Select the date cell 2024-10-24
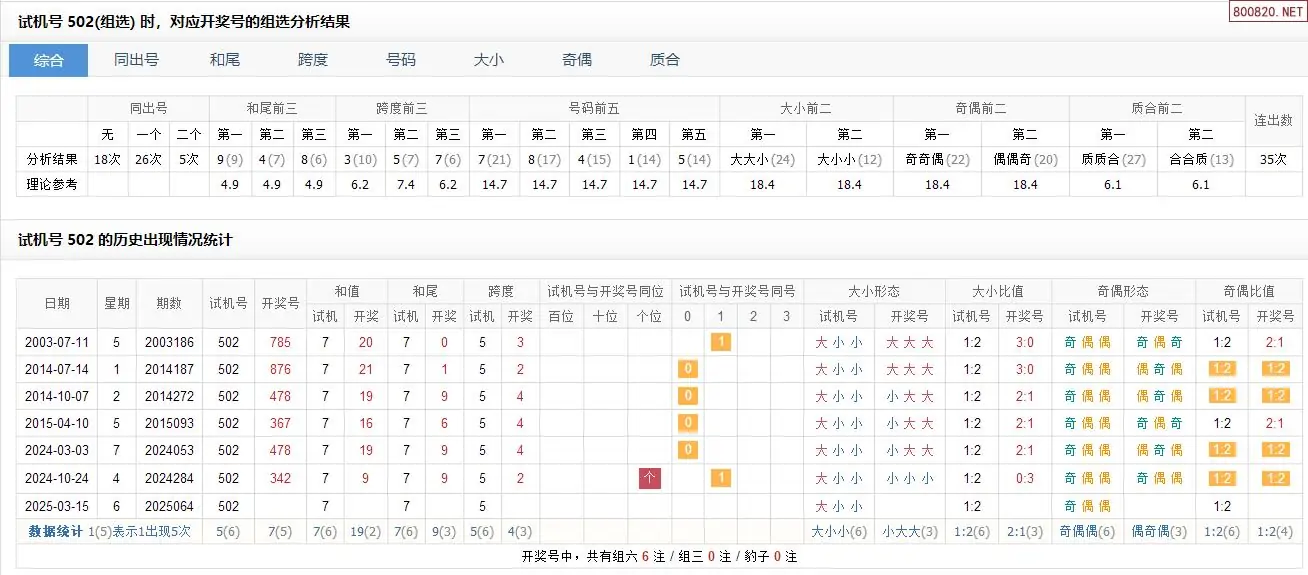 click(x=58, y=478)
